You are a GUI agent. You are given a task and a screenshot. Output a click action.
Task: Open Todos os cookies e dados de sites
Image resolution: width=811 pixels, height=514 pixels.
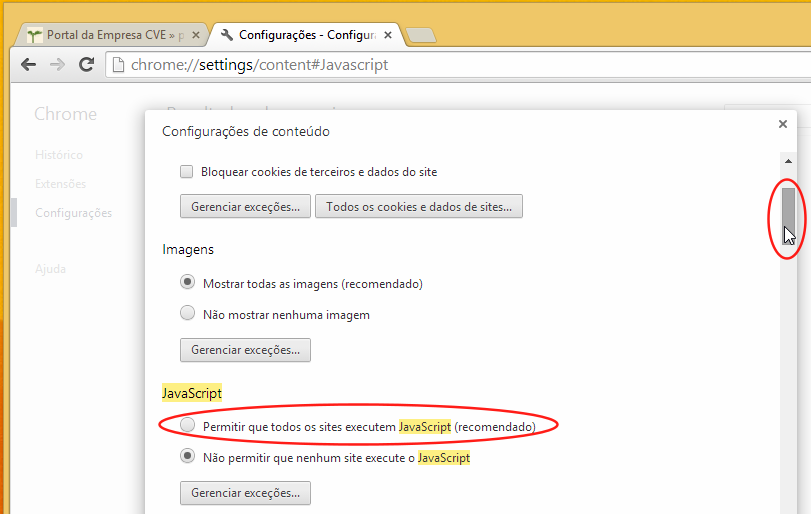pyautogui.click(x=419, y=206)
